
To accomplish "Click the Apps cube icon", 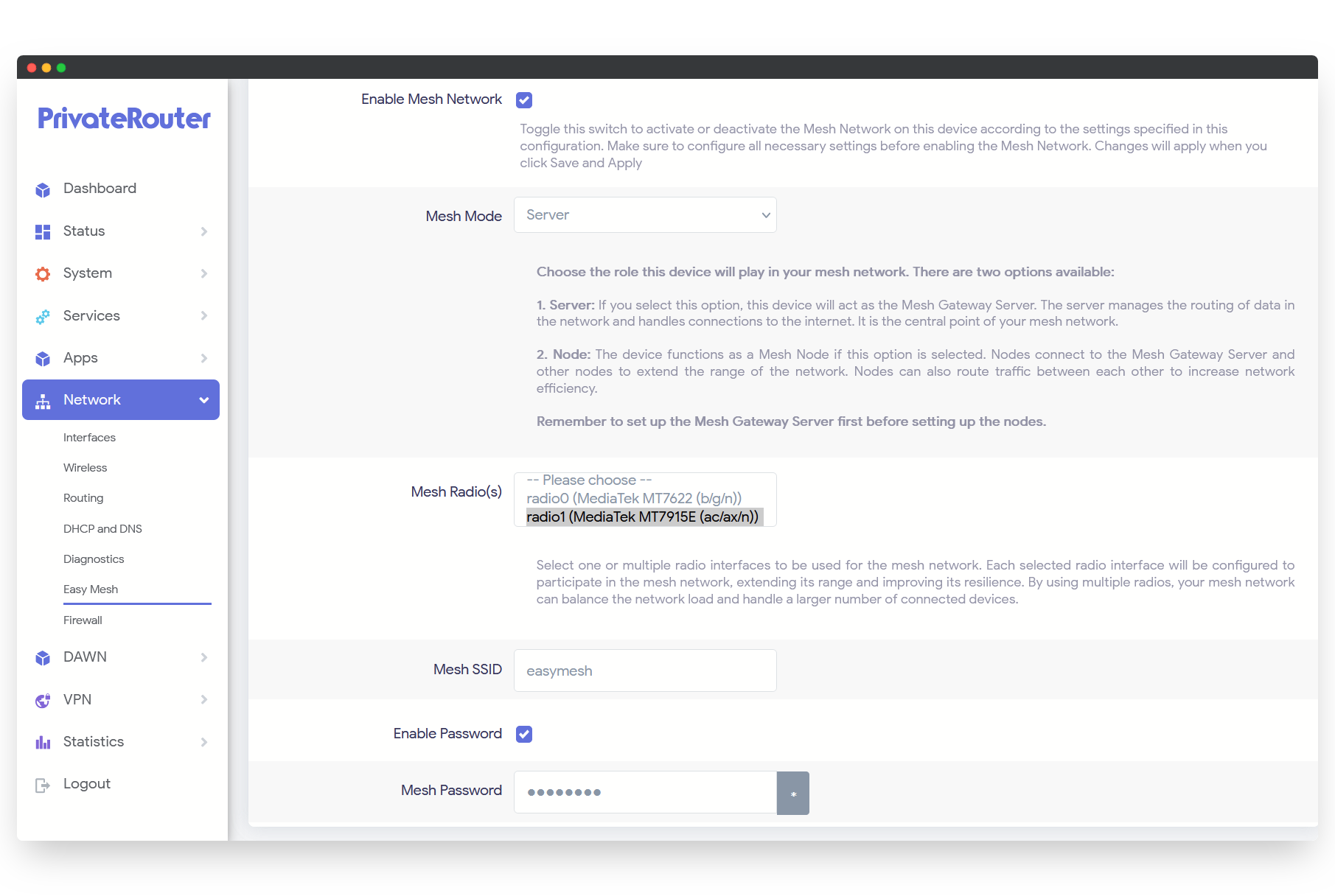I will point(43,359).
